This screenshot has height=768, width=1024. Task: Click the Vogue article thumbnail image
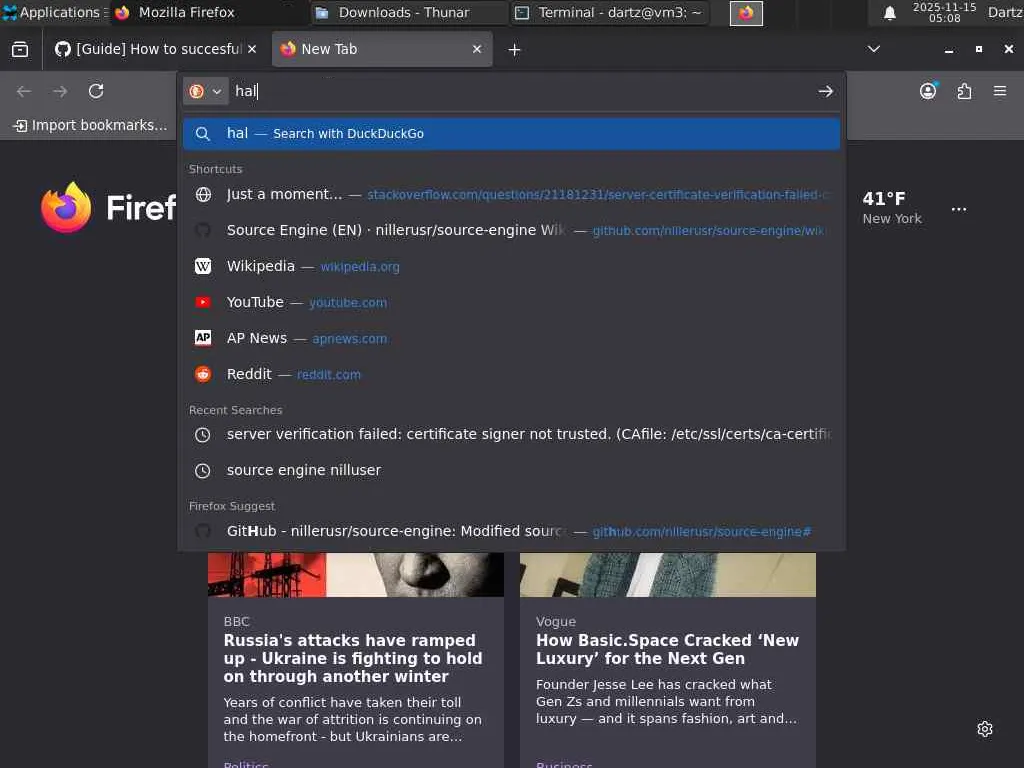[668, 575]
